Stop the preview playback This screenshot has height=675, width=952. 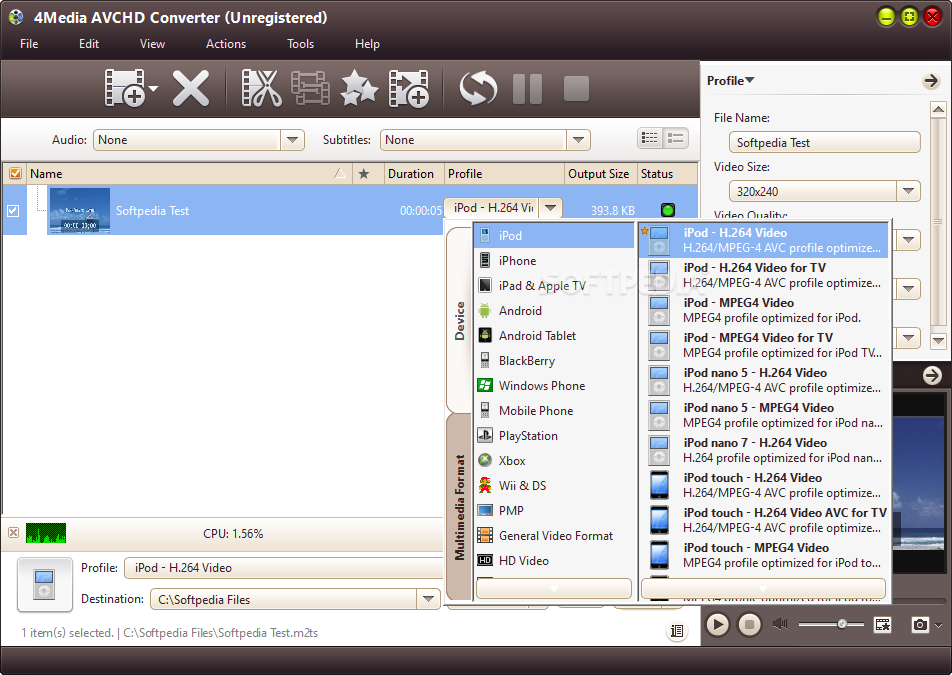coord(749,624)
